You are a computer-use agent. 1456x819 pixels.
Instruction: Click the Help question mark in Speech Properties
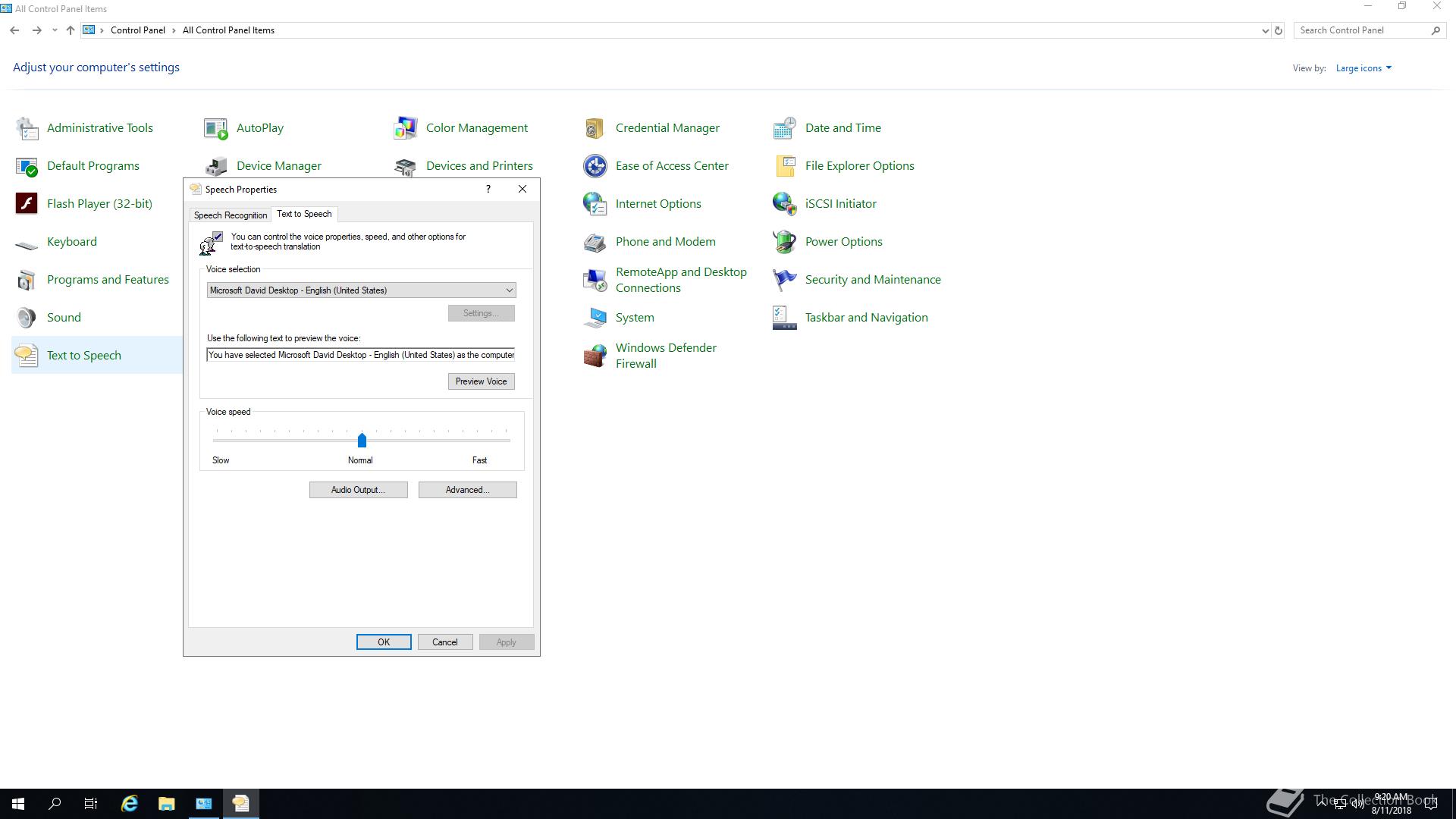(x=488, y=189)
